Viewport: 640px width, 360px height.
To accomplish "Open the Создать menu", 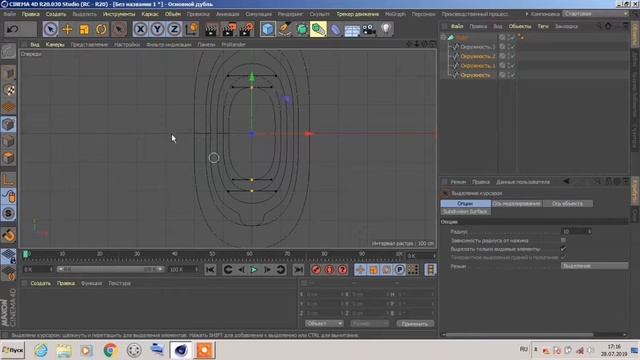I will [x=56, y=14].
